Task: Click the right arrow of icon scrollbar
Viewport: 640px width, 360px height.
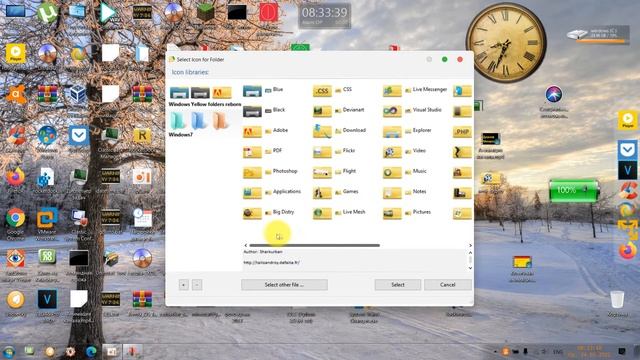Action: tap(470, 245)
